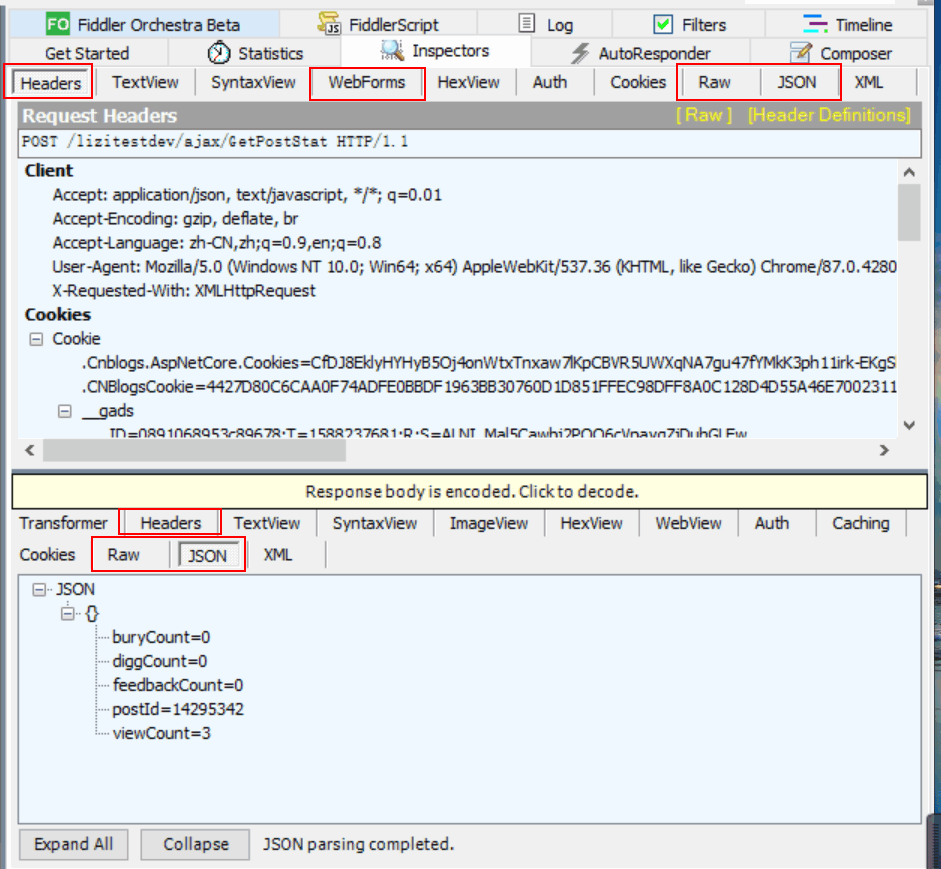
Task: Open response Transformer tab
Action: pos(63,523)
